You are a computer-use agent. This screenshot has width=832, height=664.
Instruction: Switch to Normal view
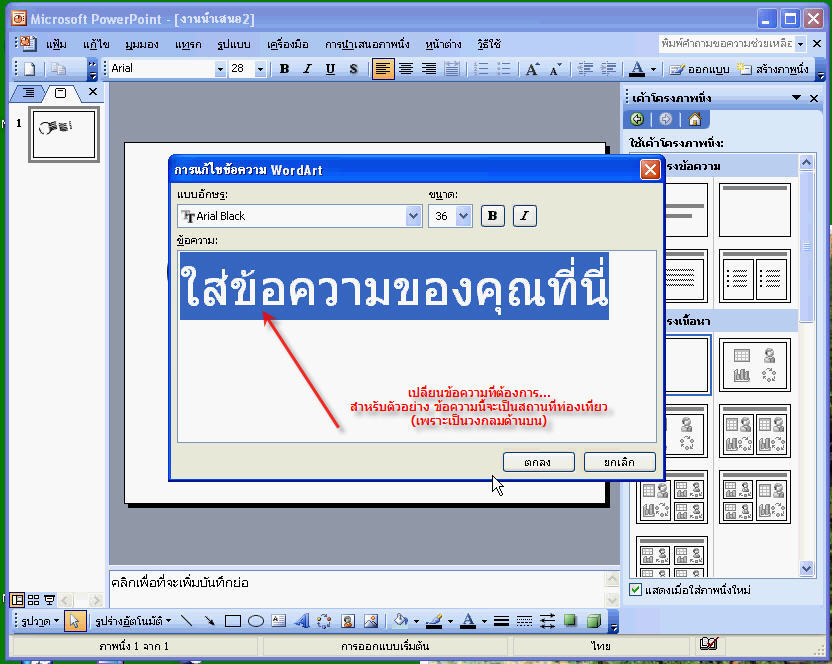coord(17,600)
